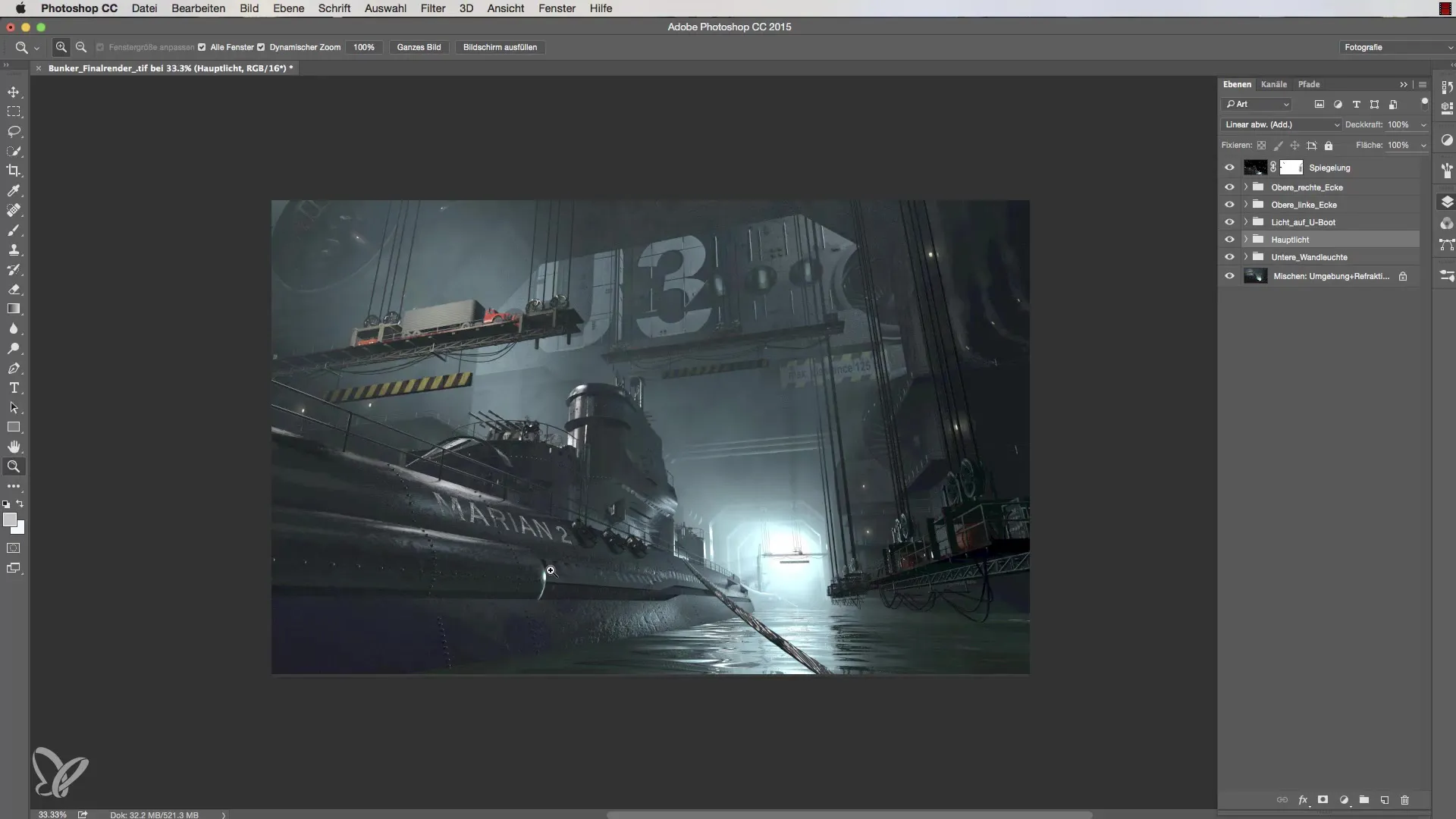Create new adjustment layer icon

click(x=1344, y=799)
